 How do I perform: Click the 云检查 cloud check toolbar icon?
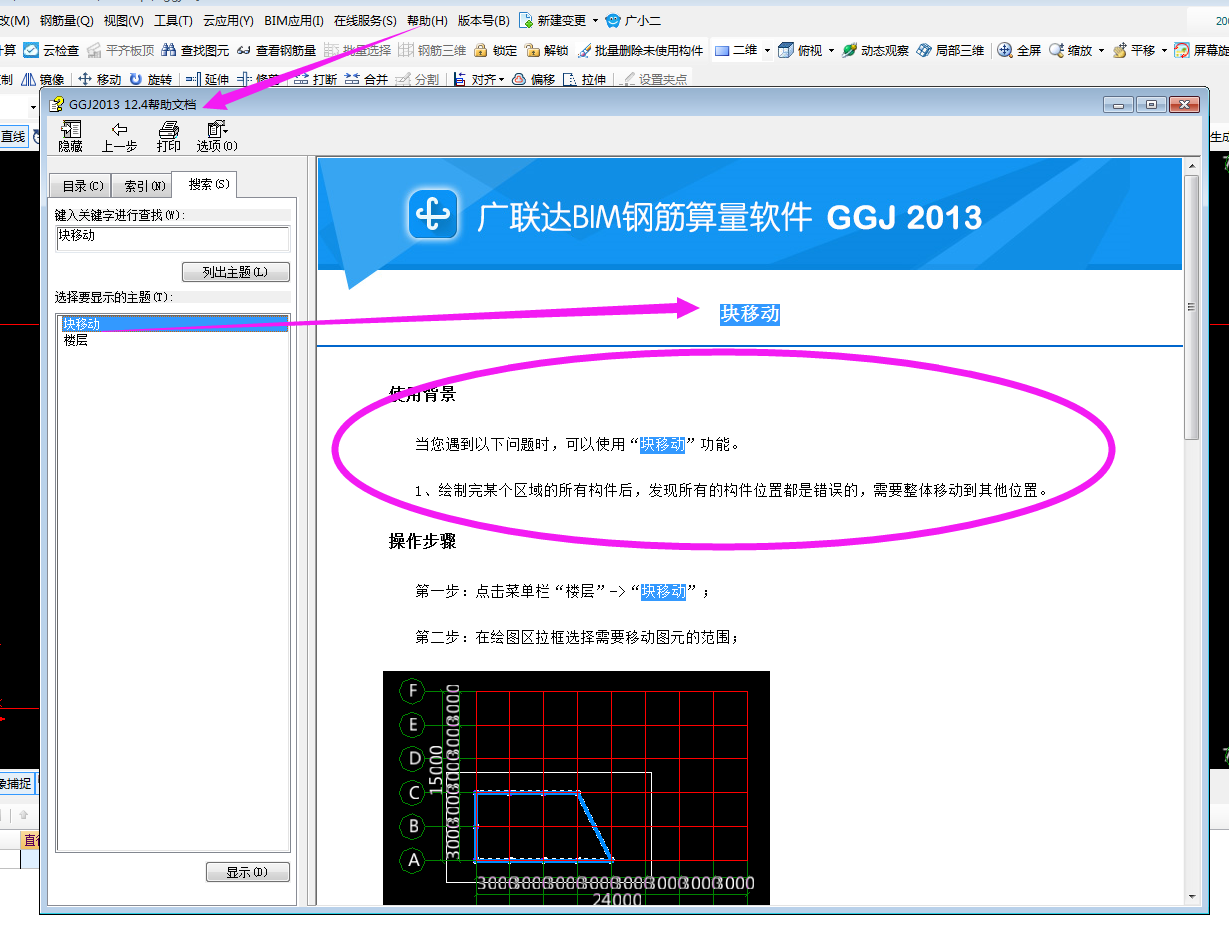52,50
